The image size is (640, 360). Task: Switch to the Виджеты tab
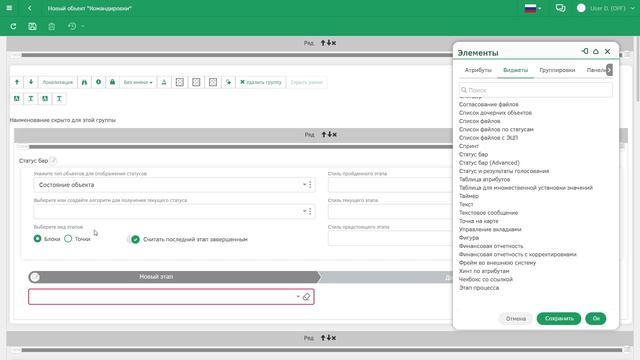[x=516, y=70]
